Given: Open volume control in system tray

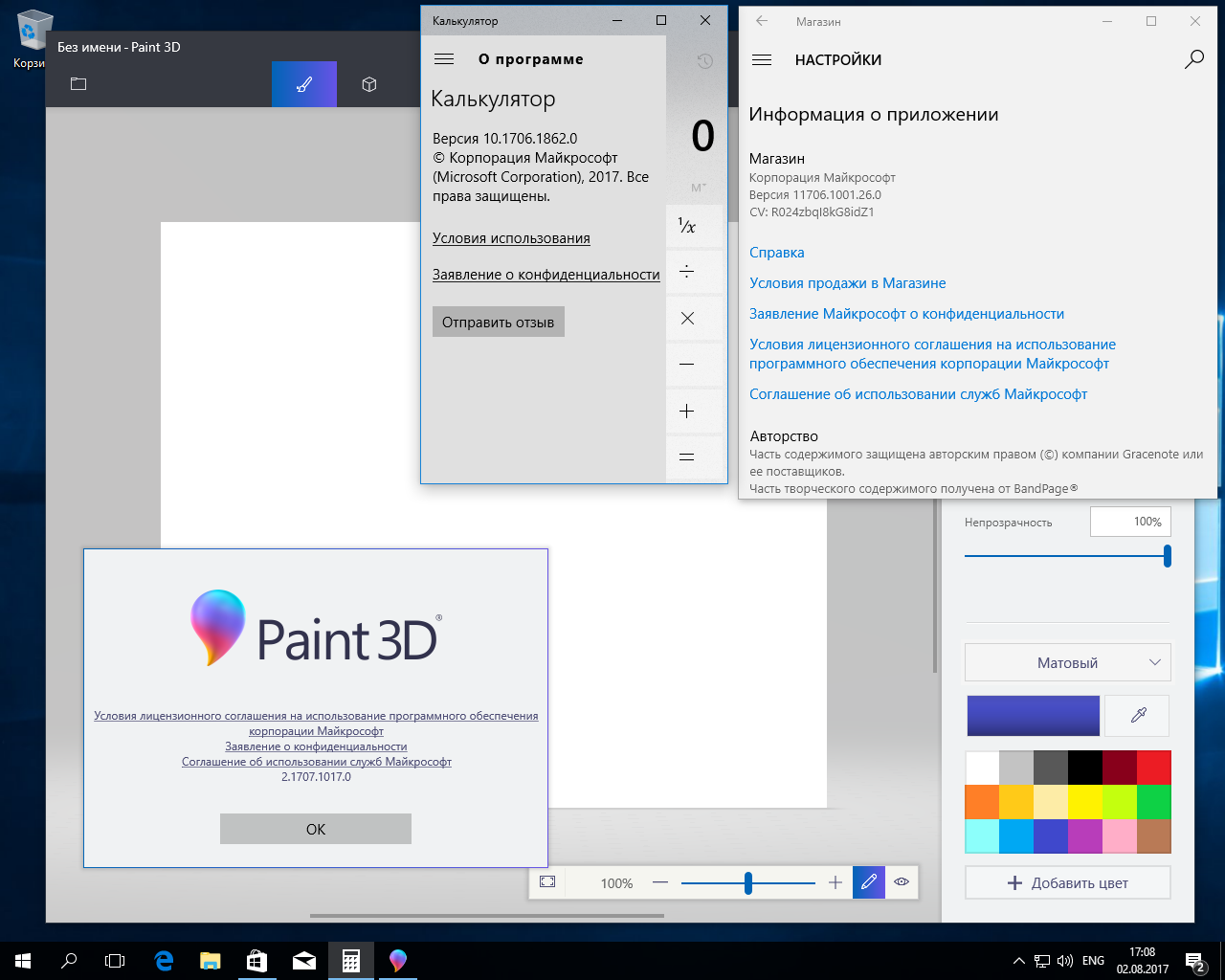Looking at the screenshot, I should 1065,961.
